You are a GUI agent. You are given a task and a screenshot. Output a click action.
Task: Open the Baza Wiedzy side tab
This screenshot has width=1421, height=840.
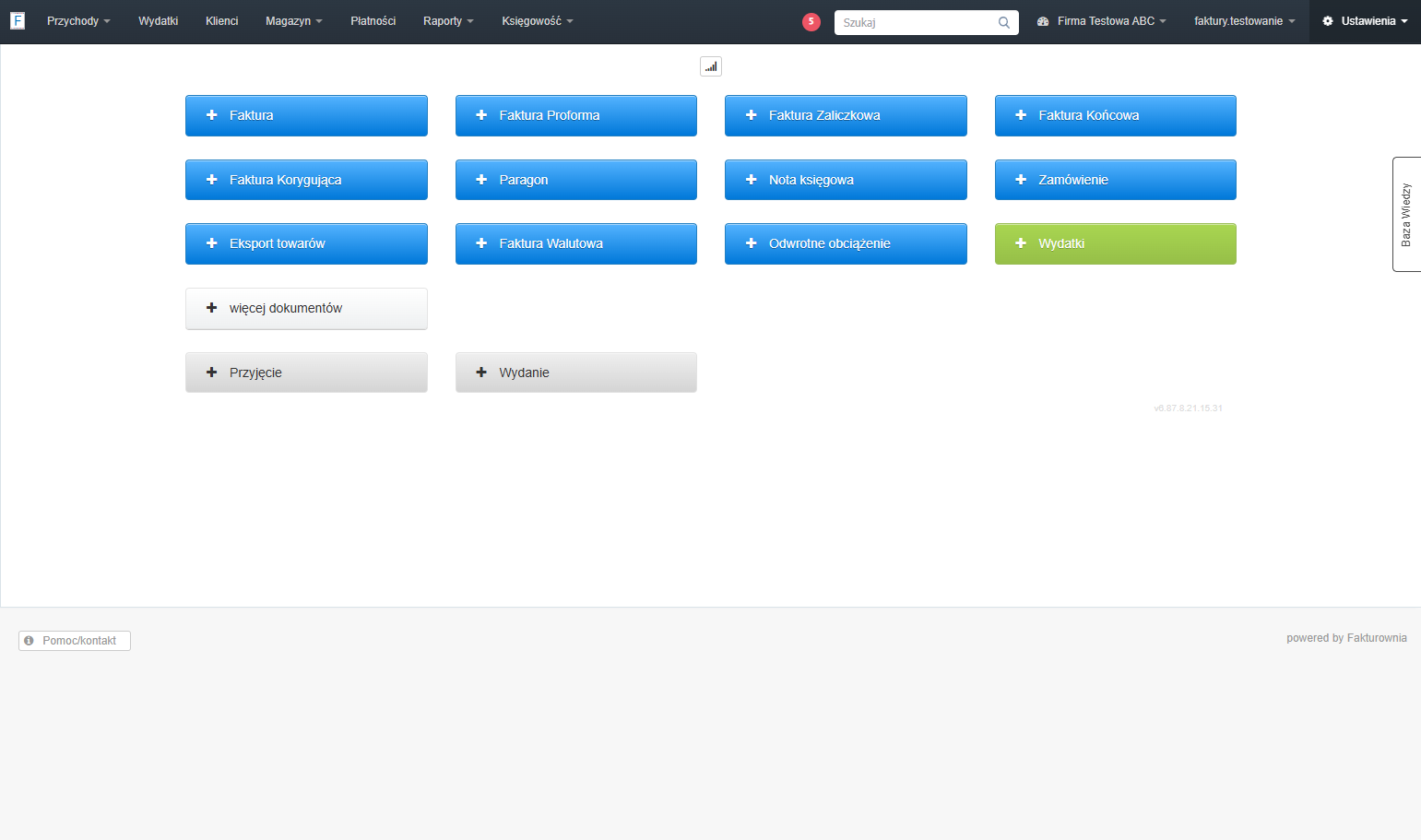click(x=1406, y=214)
